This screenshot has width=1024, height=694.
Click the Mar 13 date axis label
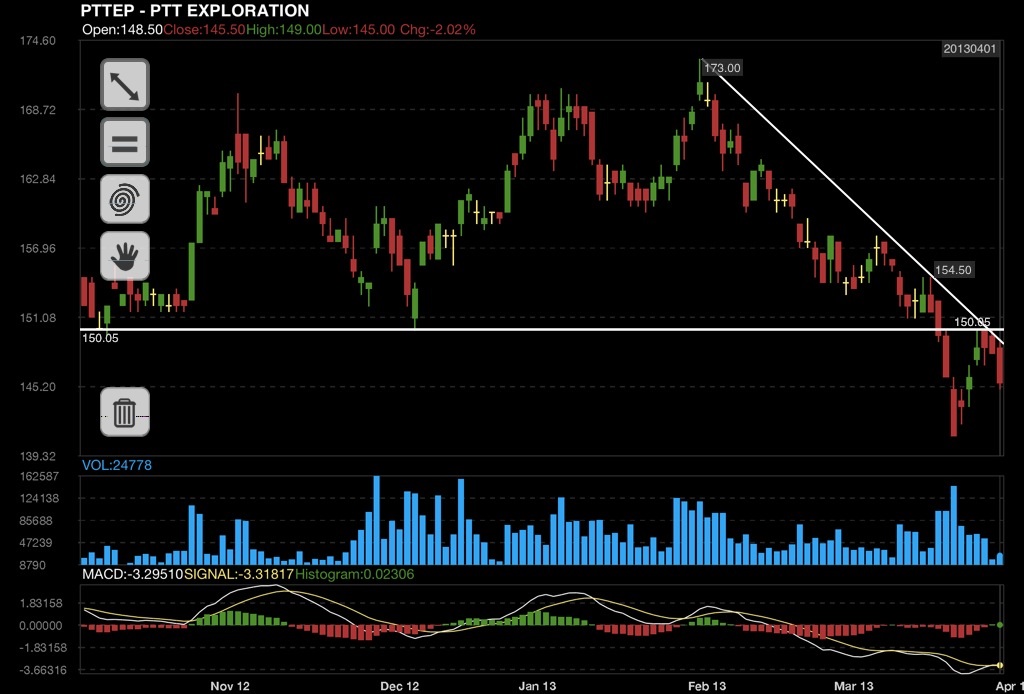point(854,686)
